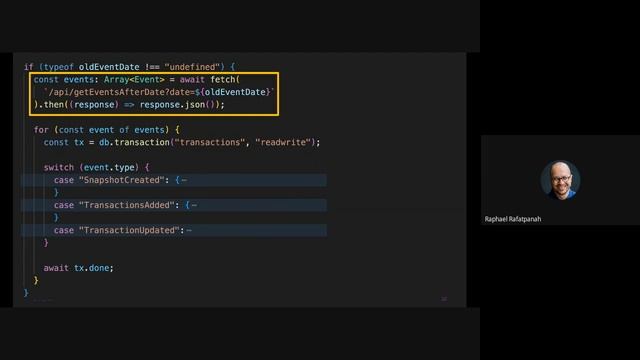Click the "fetch(" call in the code
The width and height of the screenshot is (640, 360).
point(225,80)
